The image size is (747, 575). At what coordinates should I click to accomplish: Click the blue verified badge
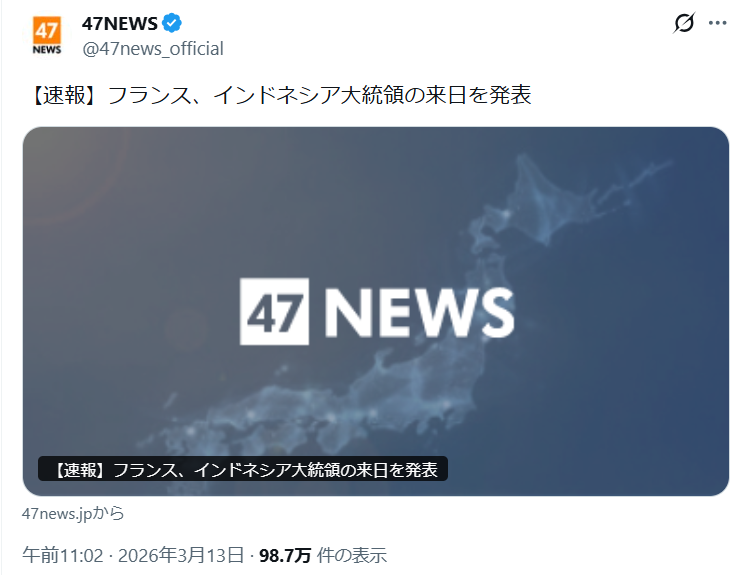click(172, 23)
